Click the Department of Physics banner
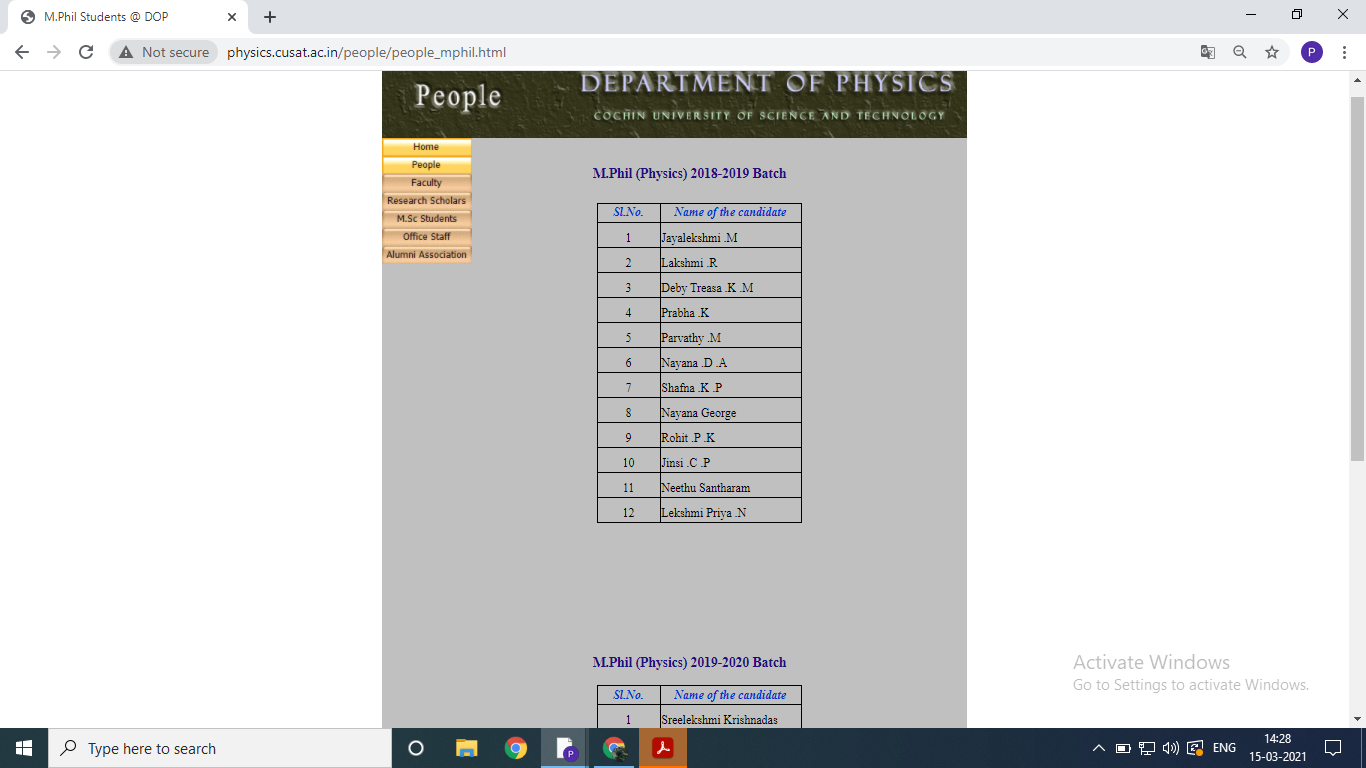The width and height of the screenshot is (1366, 768). point(674,104)
